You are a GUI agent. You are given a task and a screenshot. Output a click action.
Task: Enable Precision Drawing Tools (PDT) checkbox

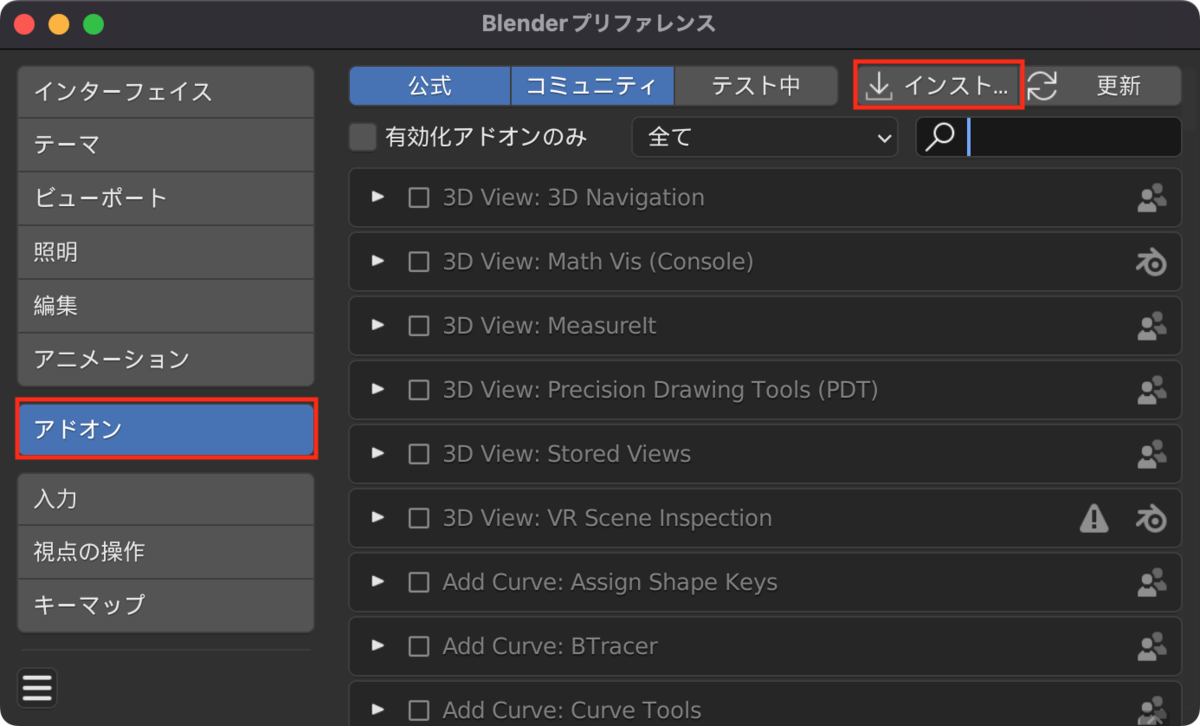[x=419, y=390]
